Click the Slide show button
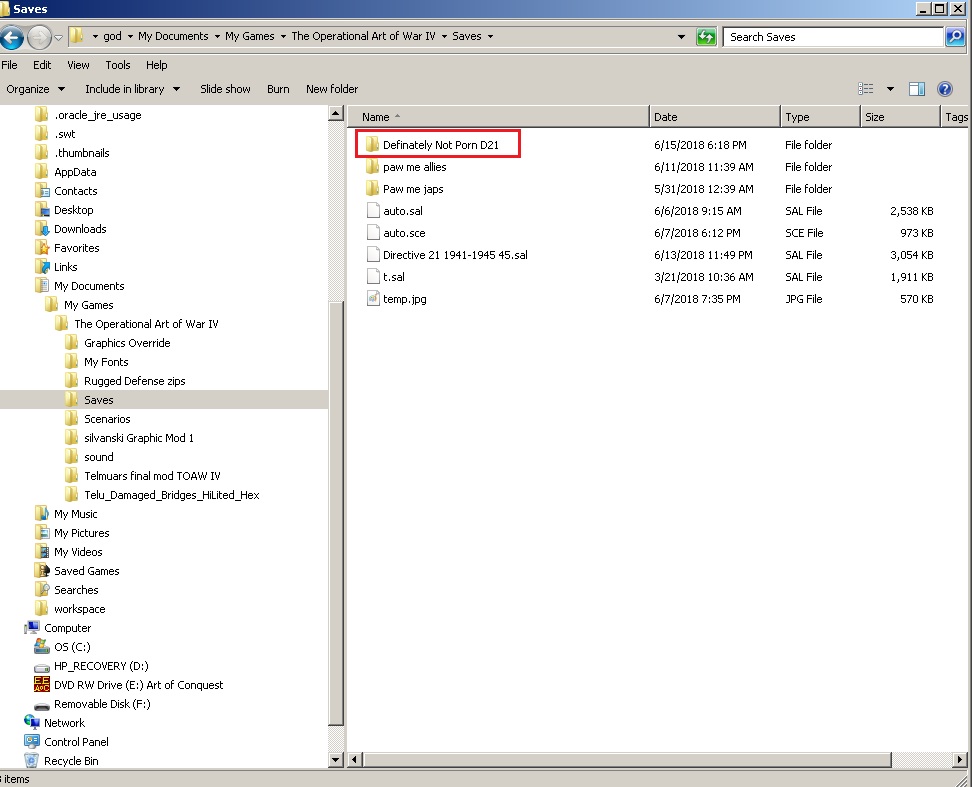The image size is (972, 787). pos(225,89)
